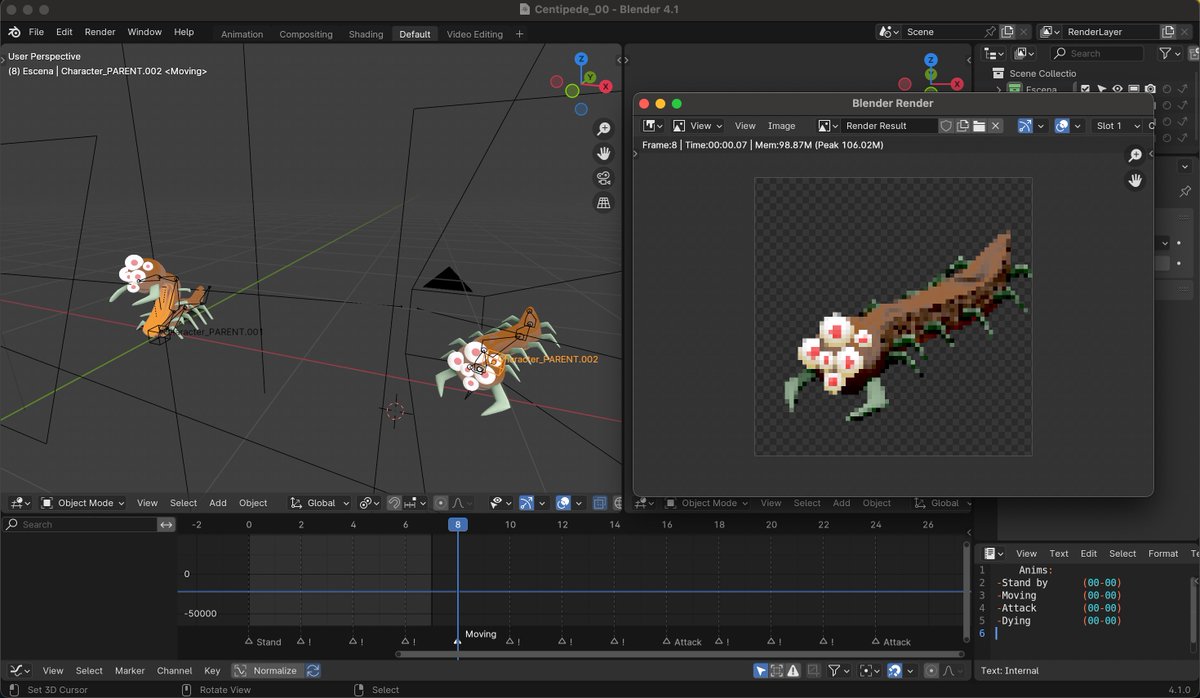
Task: Open the Slot 1 dropdown in render window
Action: tap(1116, 126)
